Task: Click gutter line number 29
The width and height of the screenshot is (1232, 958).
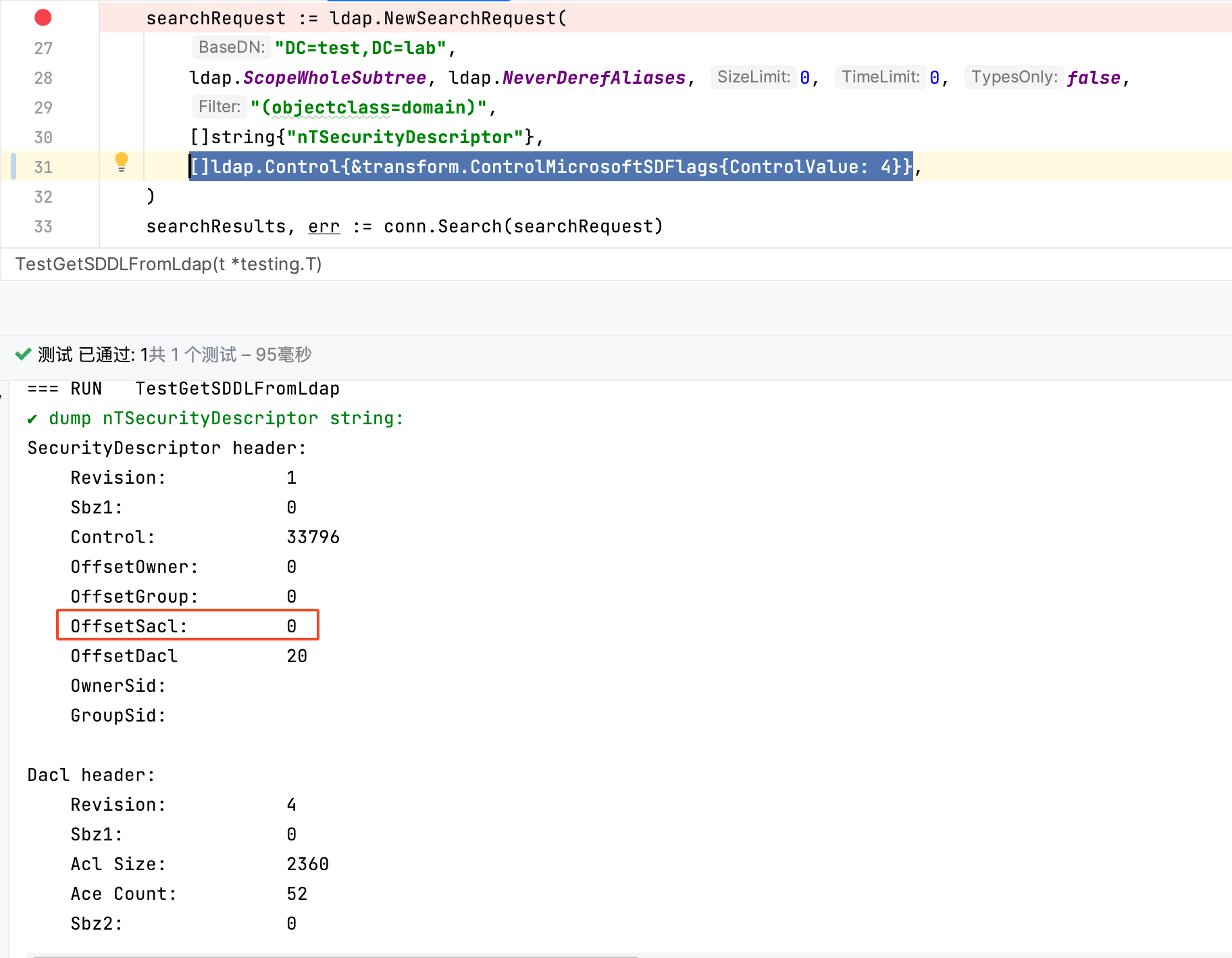Action: 43,107
